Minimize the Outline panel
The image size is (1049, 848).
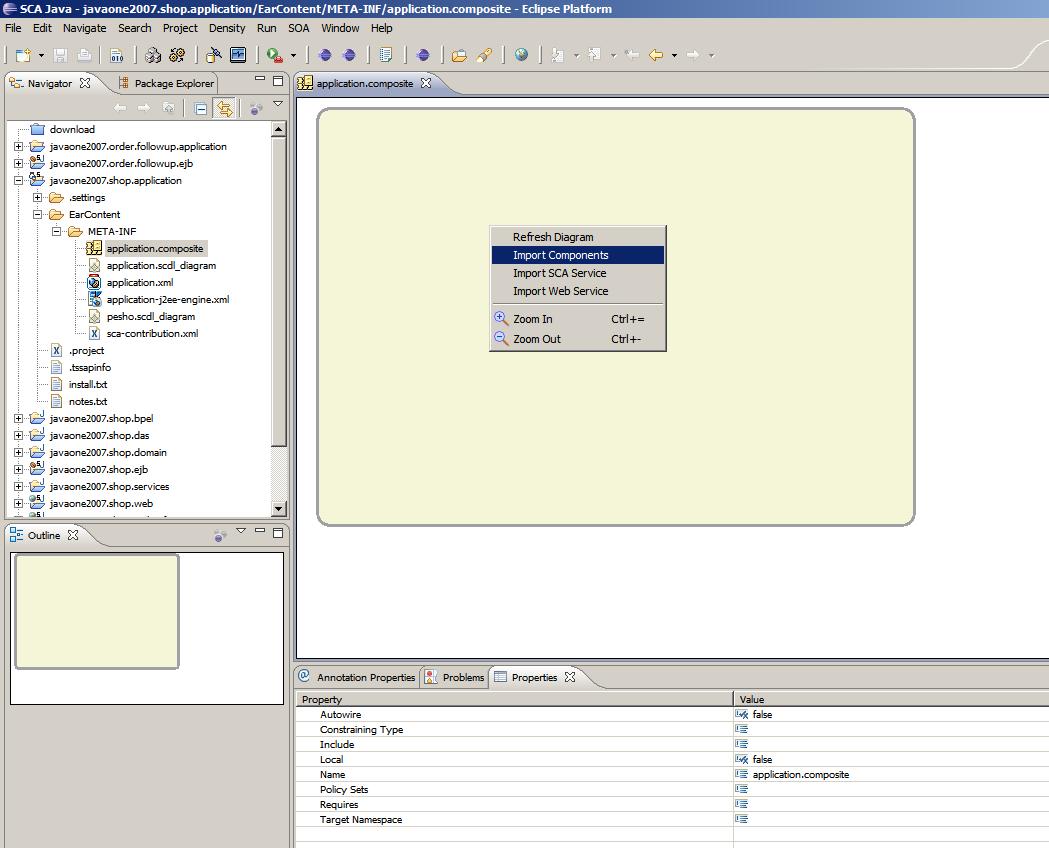260,532
